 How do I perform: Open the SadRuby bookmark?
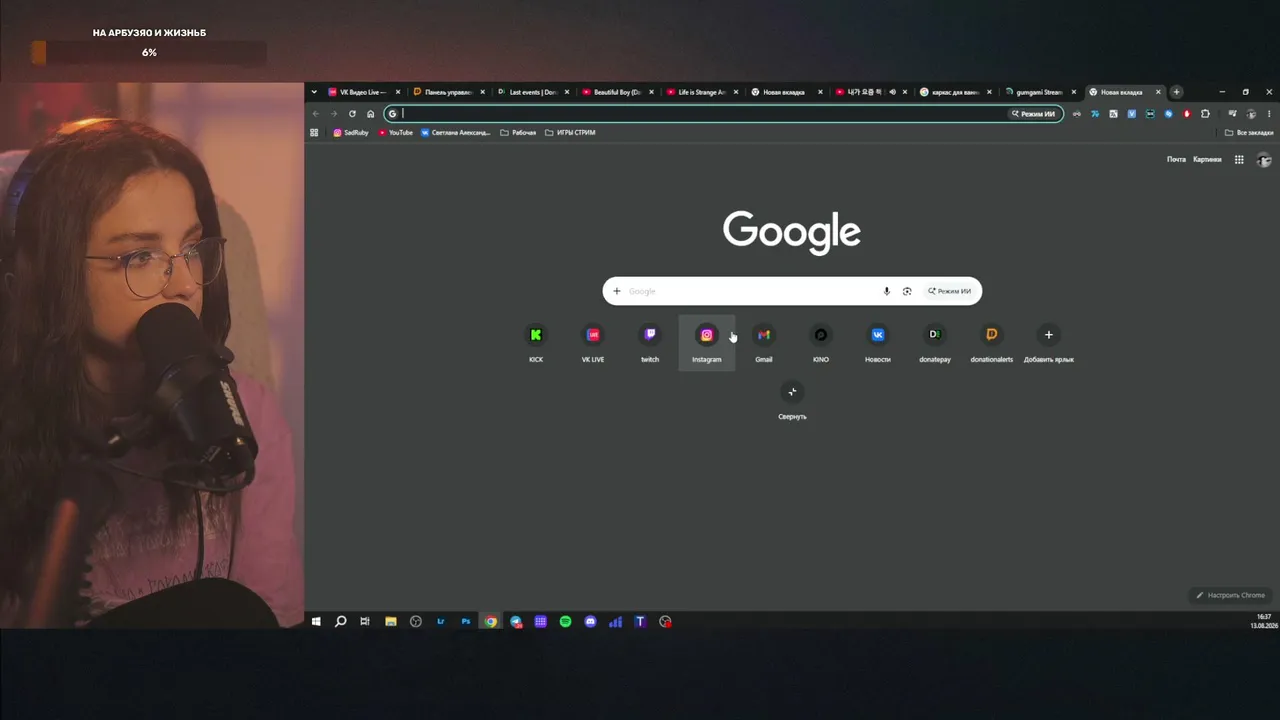point(351,132)
